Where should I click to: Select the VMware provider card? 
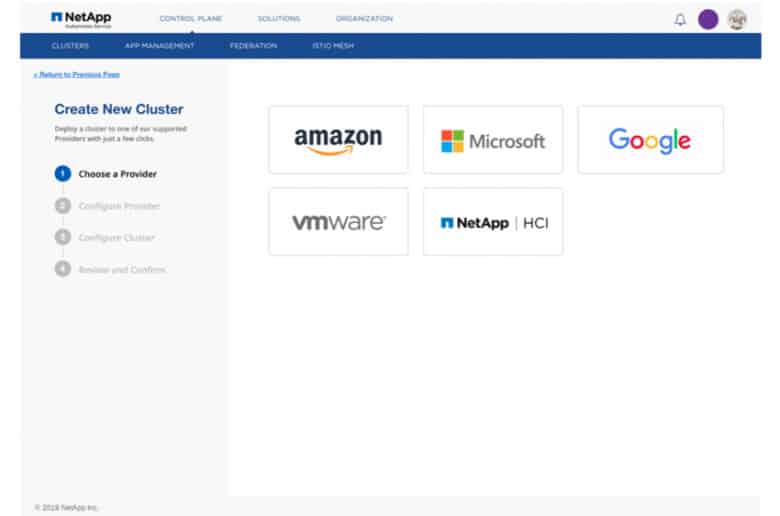338,222
